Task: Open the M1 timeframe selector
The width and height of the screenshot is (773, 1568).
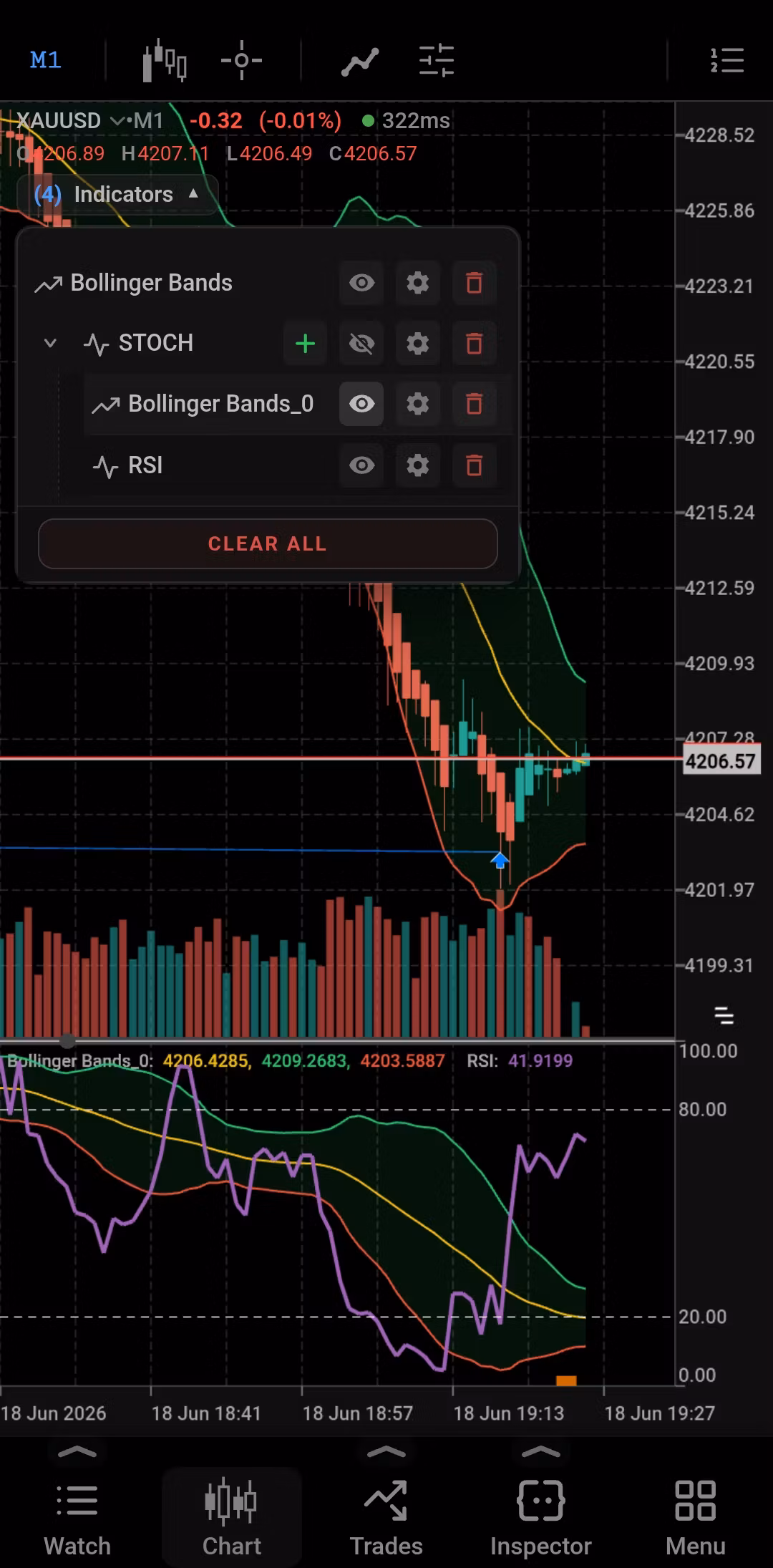Action: coord(46,60)
